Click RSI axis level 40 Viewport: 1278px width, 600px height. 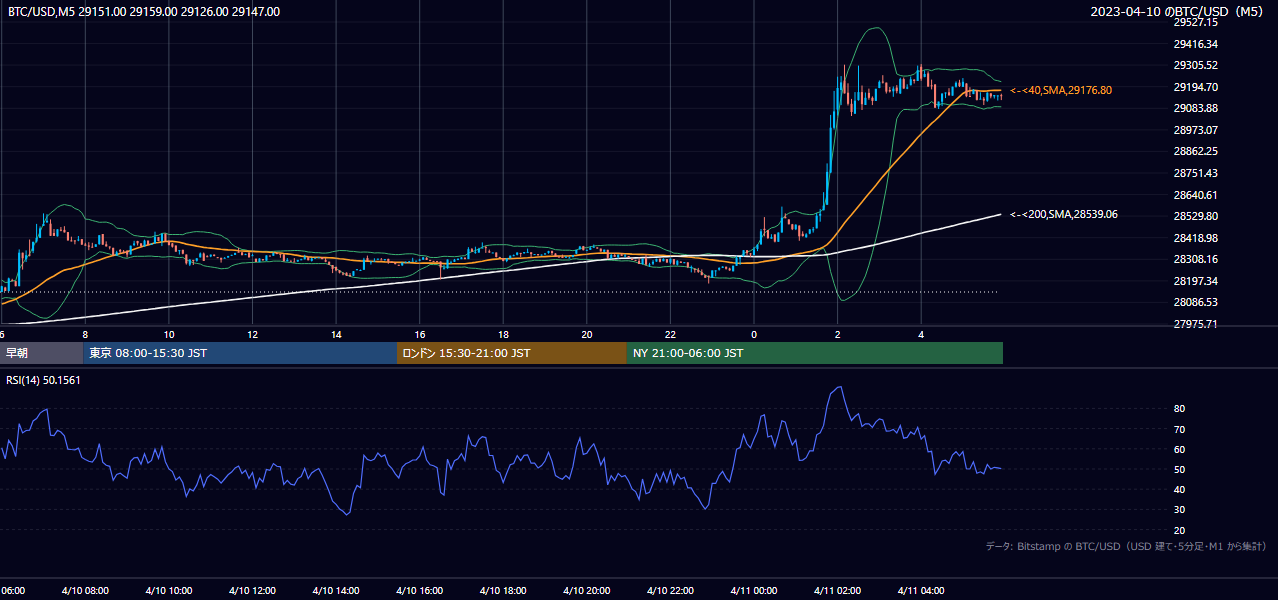pyautogui.click(x=1180, y=490)
